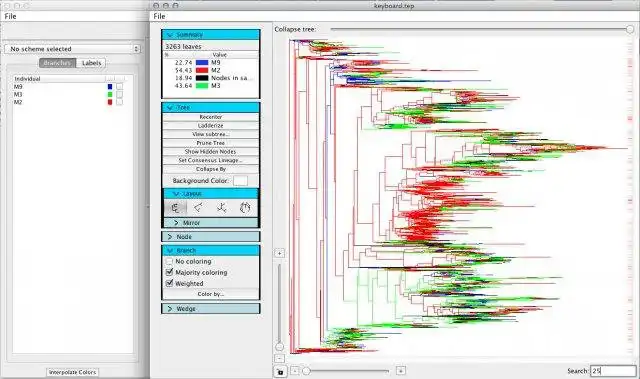Click the lock icon button below tree

[280, 372]
